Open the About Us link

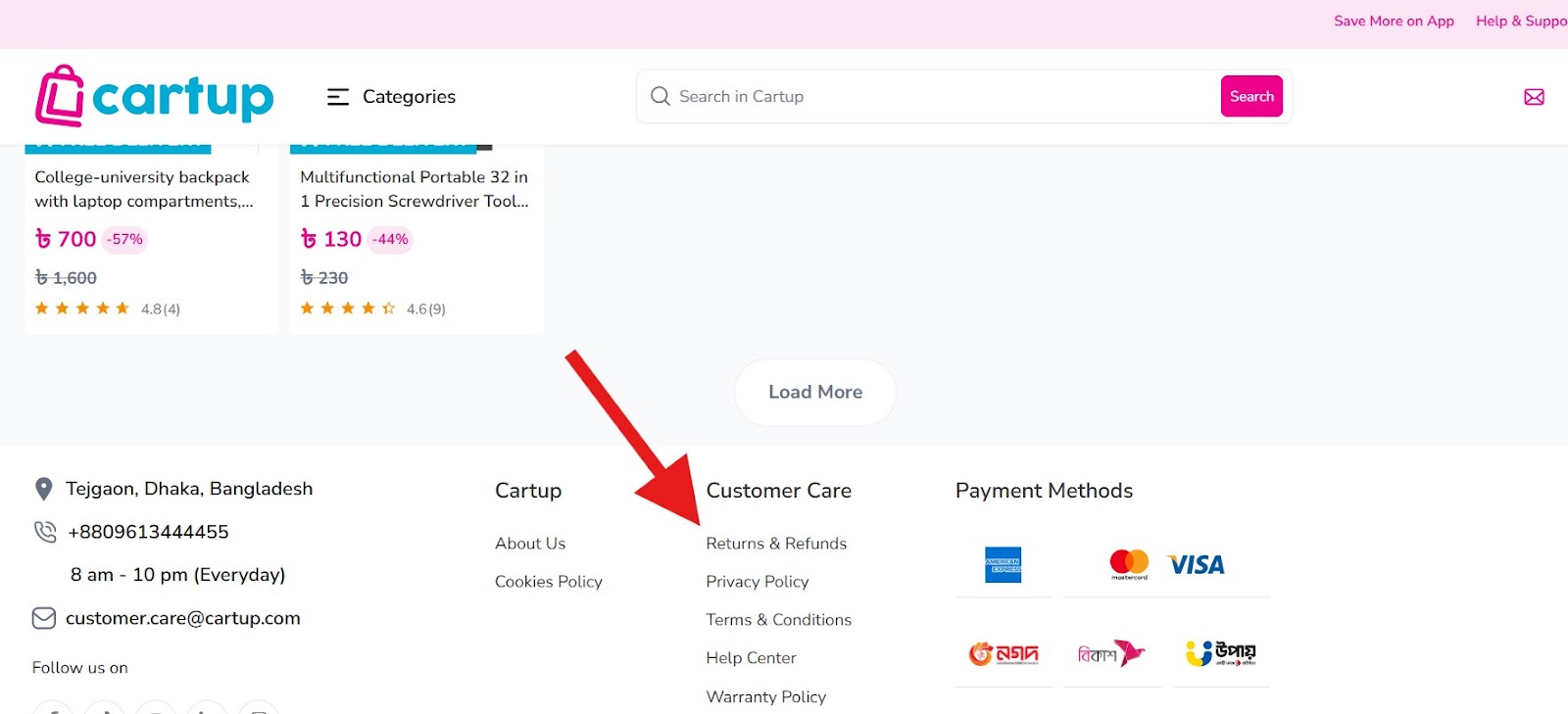(x=530, y=544)
